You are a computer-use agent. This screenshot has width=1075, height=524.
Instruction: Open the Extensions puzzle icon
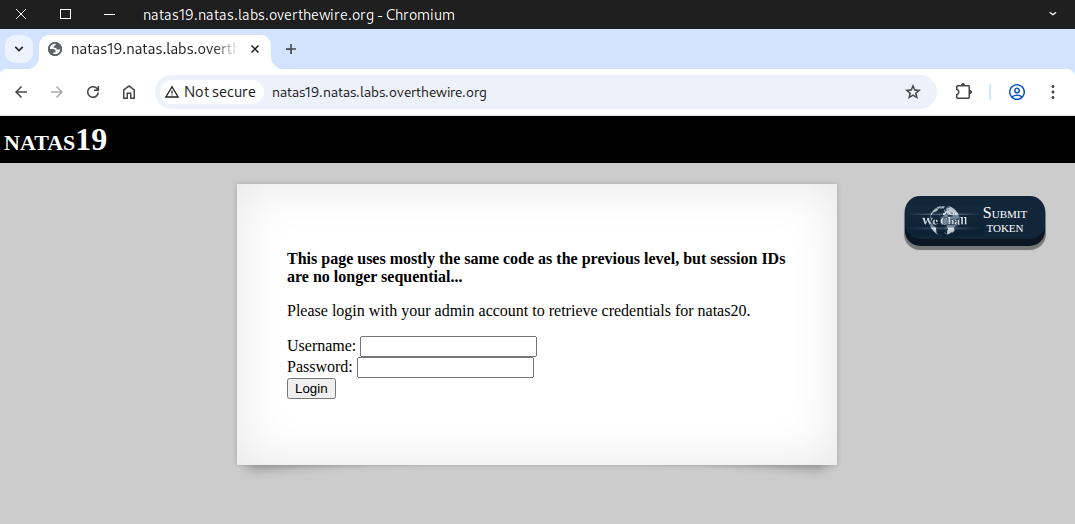[x=963, y=92]
